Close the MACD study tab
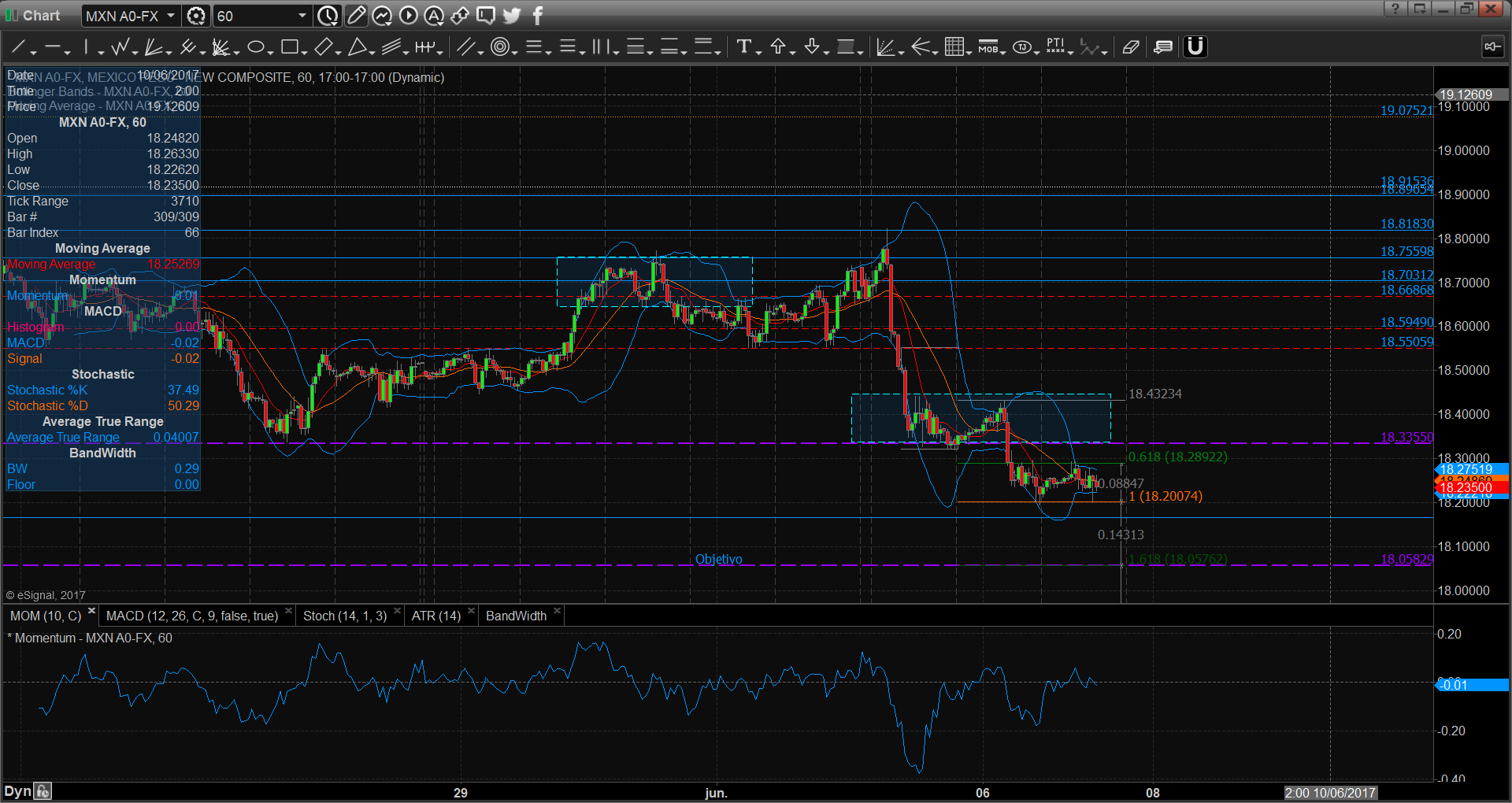This screenshot has width=1512, height=803. [x=288, y=611]
